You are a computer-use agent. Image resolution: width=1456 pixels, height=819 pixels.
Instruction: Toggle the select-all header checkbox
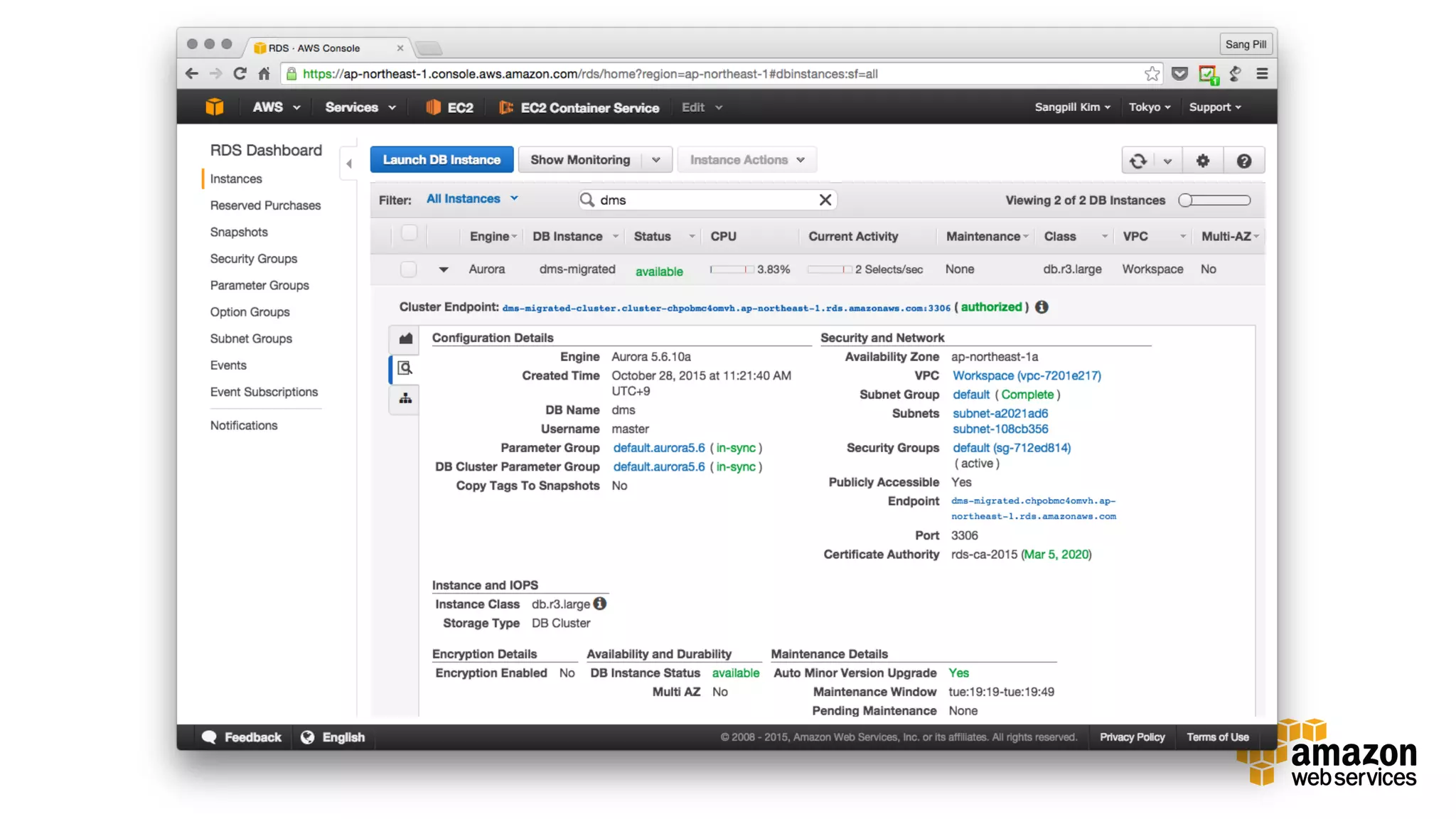pyautogui.click(x=409, y=233)
